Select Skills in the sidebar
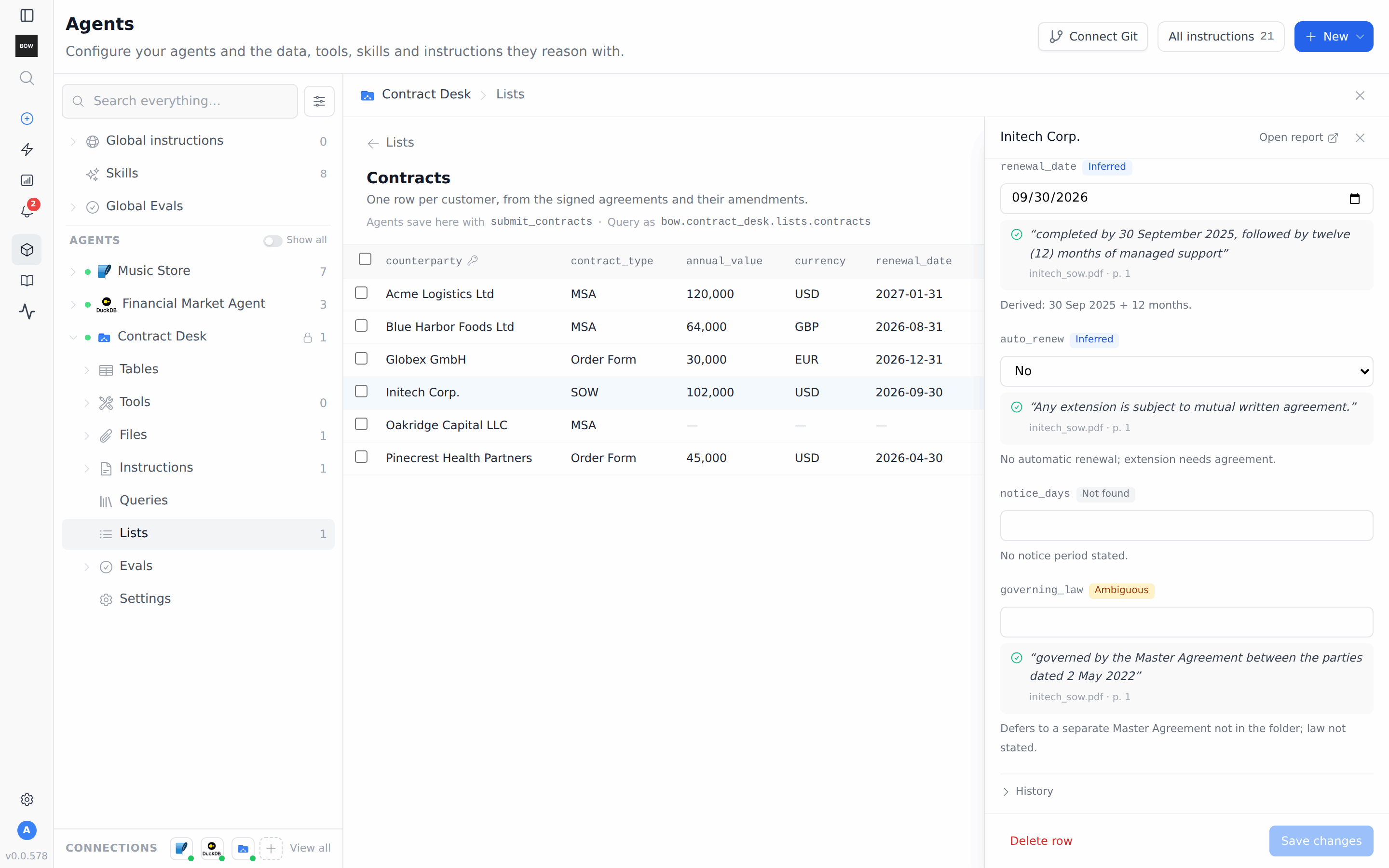Viewport: 1389px width, 868px height. 122,174
